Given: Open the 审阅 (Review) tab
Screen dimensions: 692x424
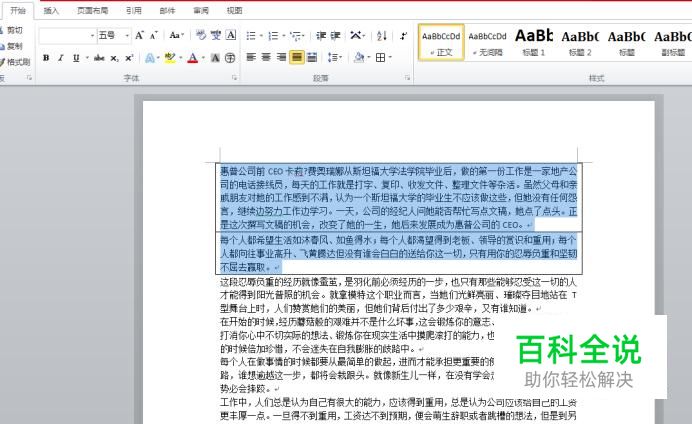Looking at the screenshot, I should pyautogui.click(x=201, y=10).
